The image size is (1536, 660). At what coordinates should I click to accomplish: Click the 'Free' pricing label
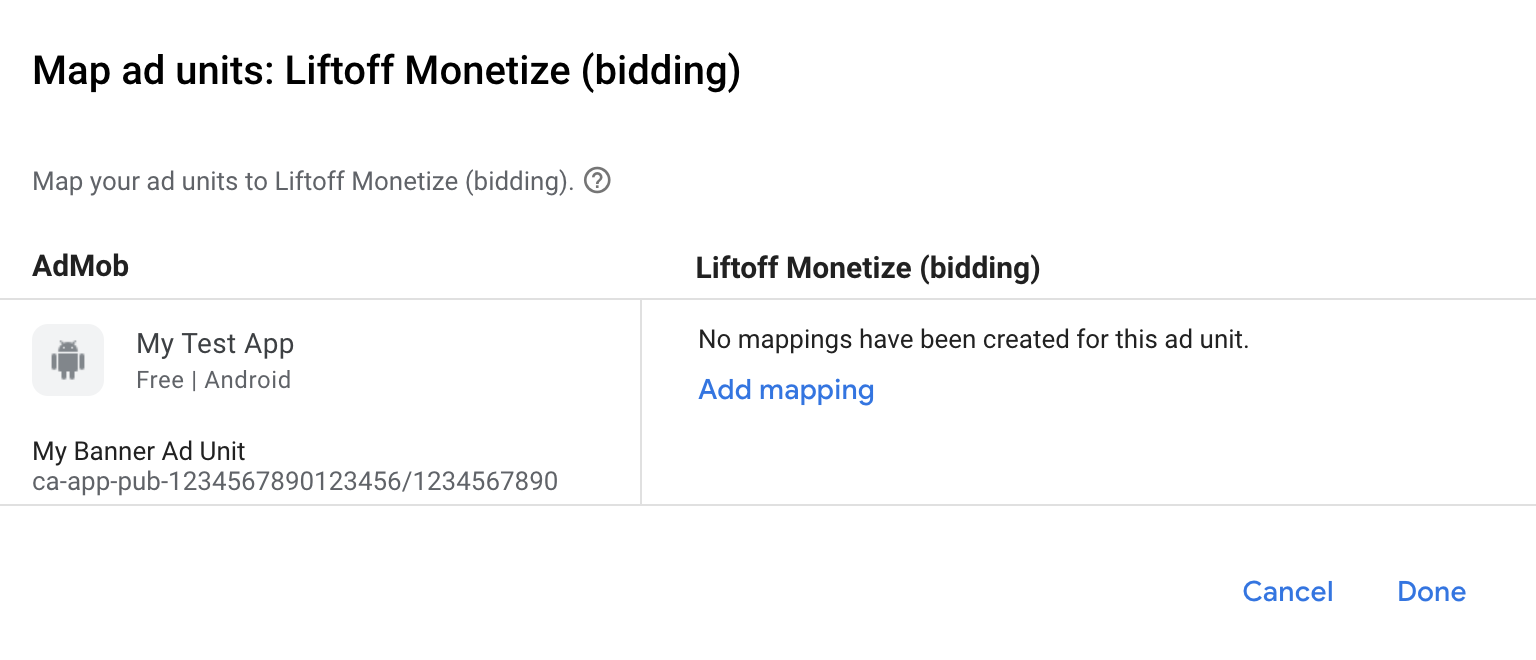(x=160, y=380)
